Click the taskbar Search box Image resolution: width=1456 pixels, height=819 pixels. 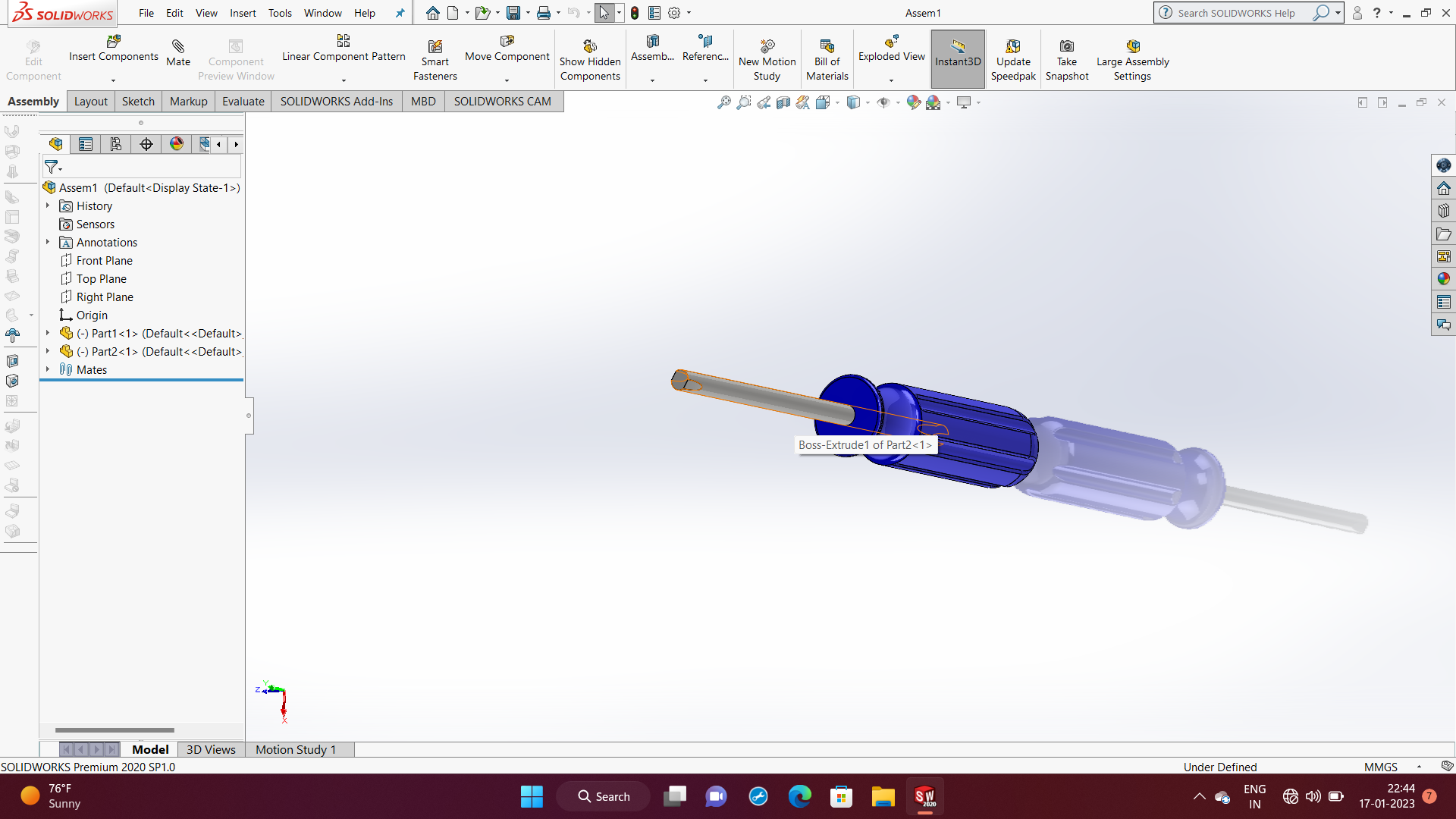604,796
